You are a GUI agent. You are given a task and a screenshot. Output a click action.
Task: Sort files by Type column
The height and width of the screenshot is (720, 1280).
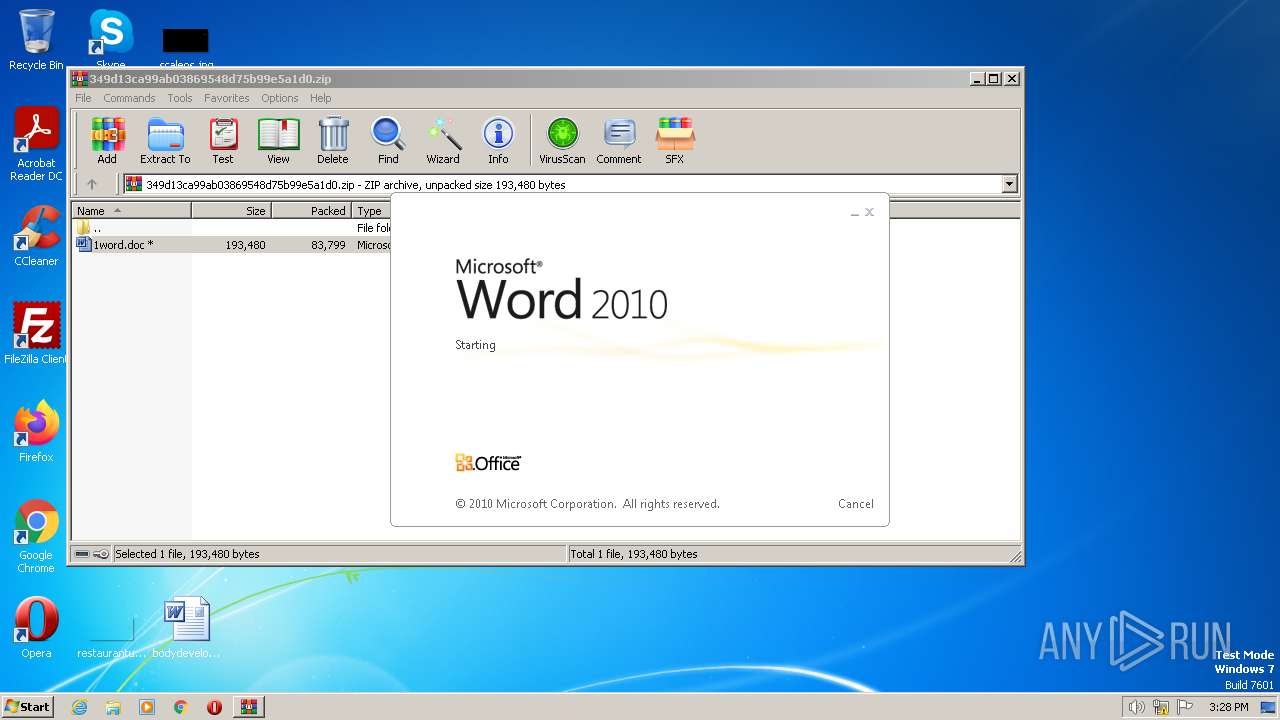(x=371, y=211)
